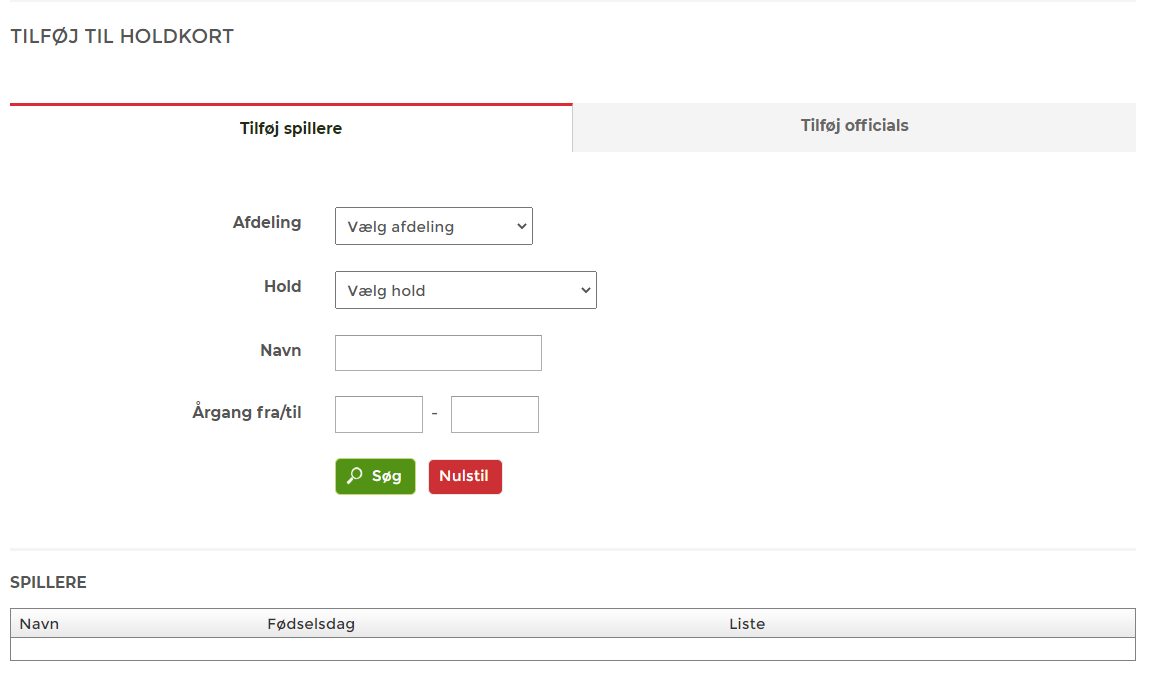This screenshot has height=677, width=1157.
Task: Click the empty row in Spillere table
Action: [x=572, y=649]
